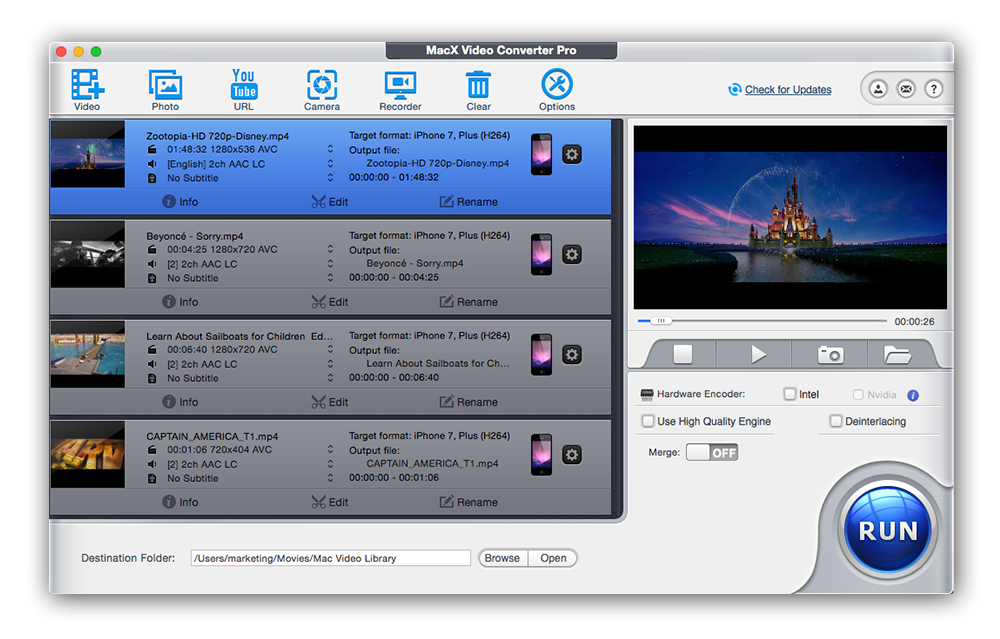Show Info for Beyoncé - Sorry.mp4
This screenshot has width=1000, height=639.
pyautogui.click(x=180, y=302)
